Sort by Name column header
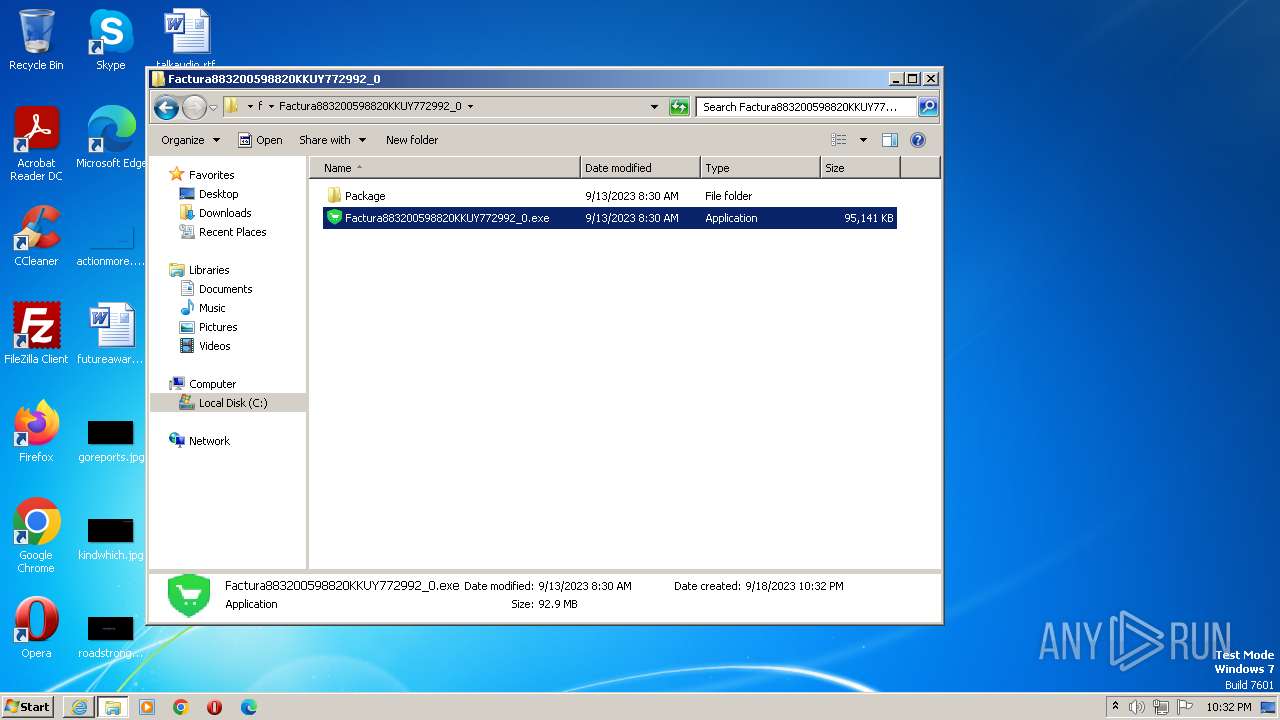The width and height of the screenshot is (1280, 720). pos(445,168)
